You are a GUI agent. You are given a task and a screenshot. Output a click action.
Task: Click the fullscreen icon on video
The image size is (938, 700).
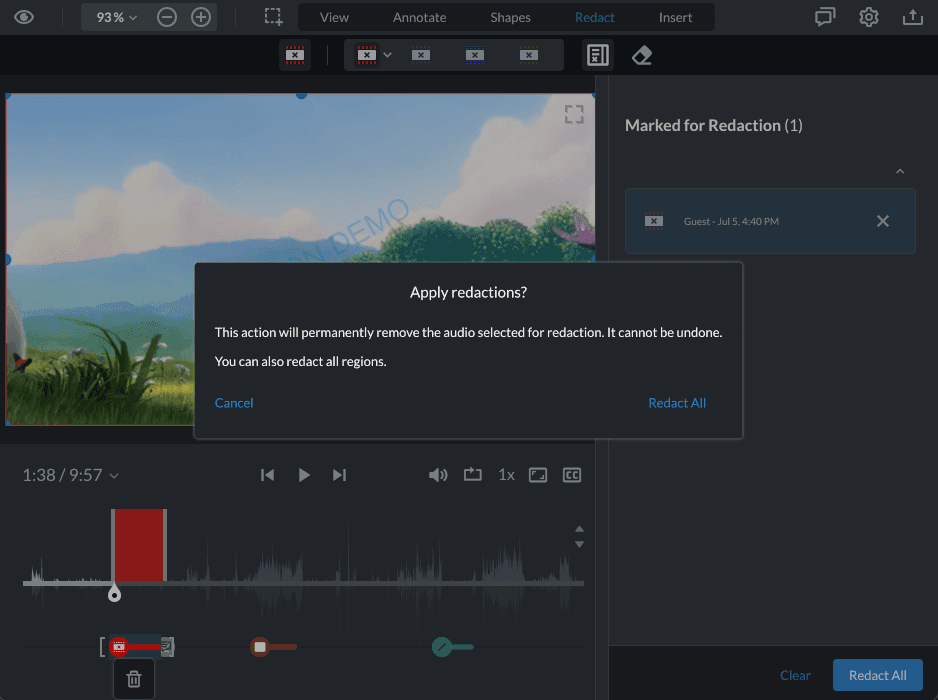574,114
